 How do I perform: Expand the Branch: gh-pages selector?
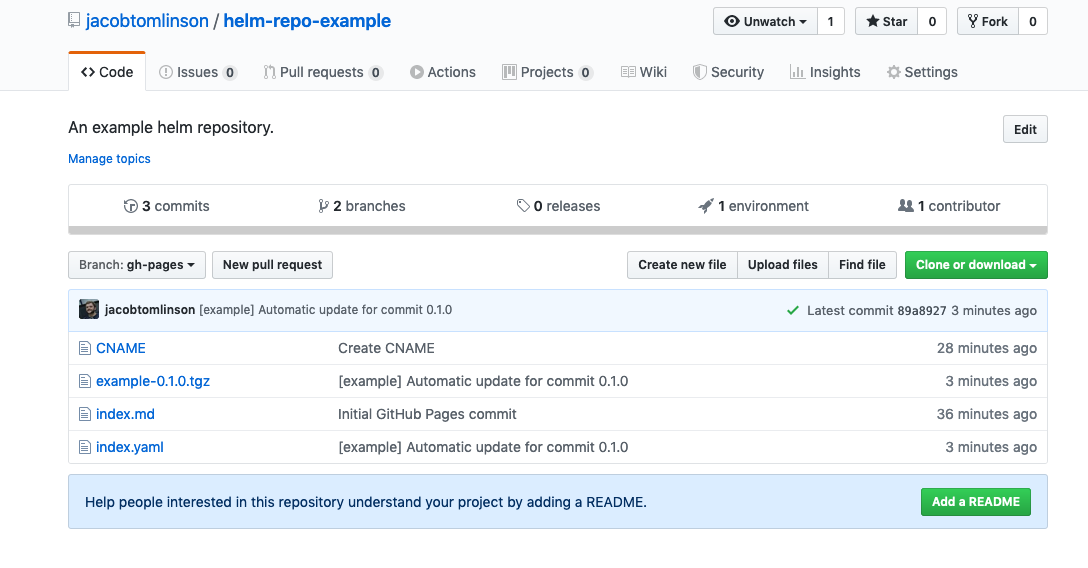tap(137, 265)
